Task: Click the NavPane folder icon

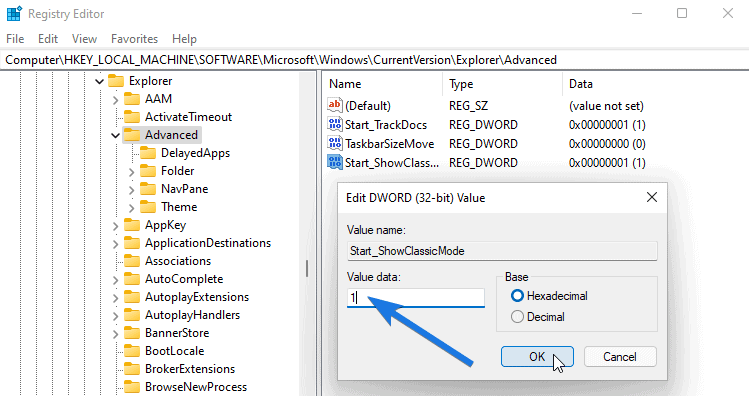Action: tap(148, 189)
